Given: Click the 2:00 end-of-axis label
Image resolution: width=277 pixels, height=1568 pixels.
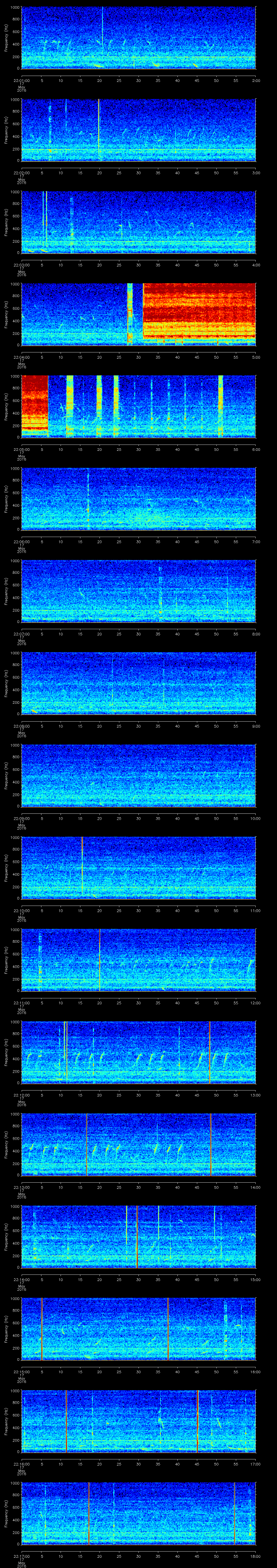Looking at the screenshot, I should [x=256, y=80].
